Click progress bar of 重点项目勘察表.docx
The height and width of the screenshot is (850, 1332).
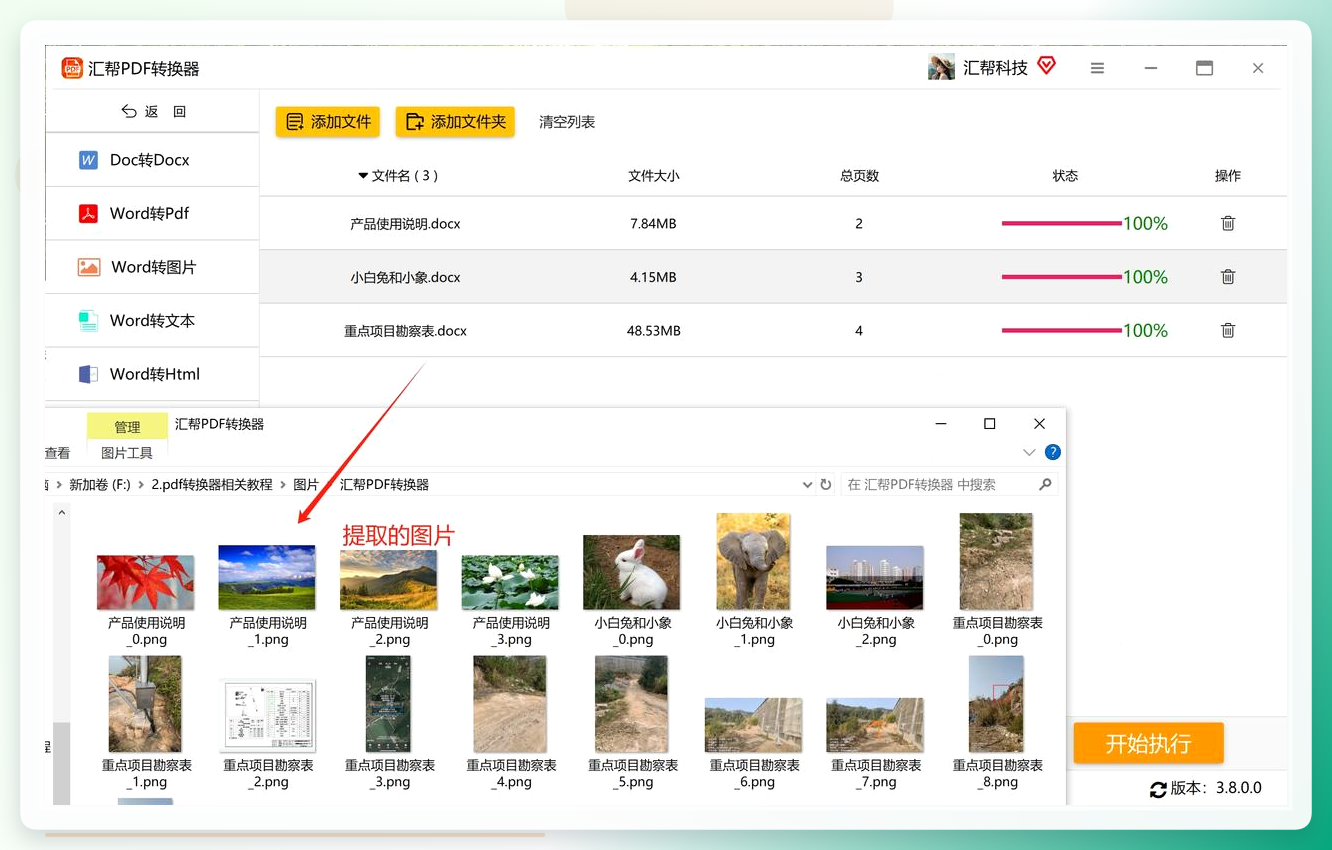point(1061,330)
